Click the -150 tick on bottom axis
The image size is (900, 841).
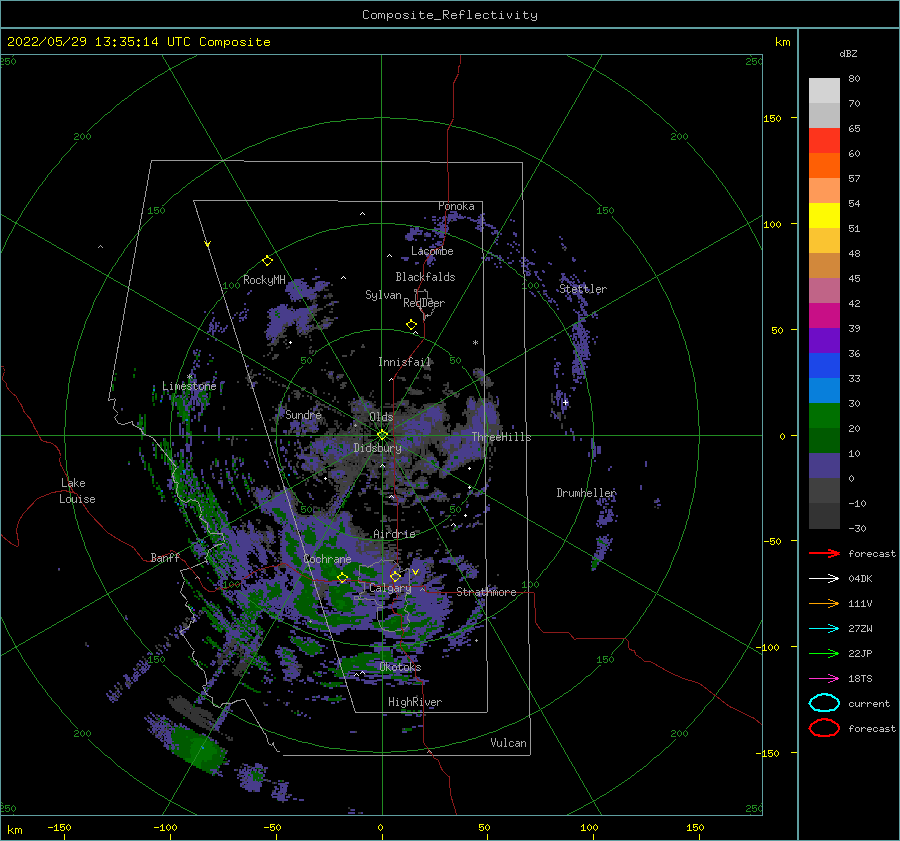[59, 828]
